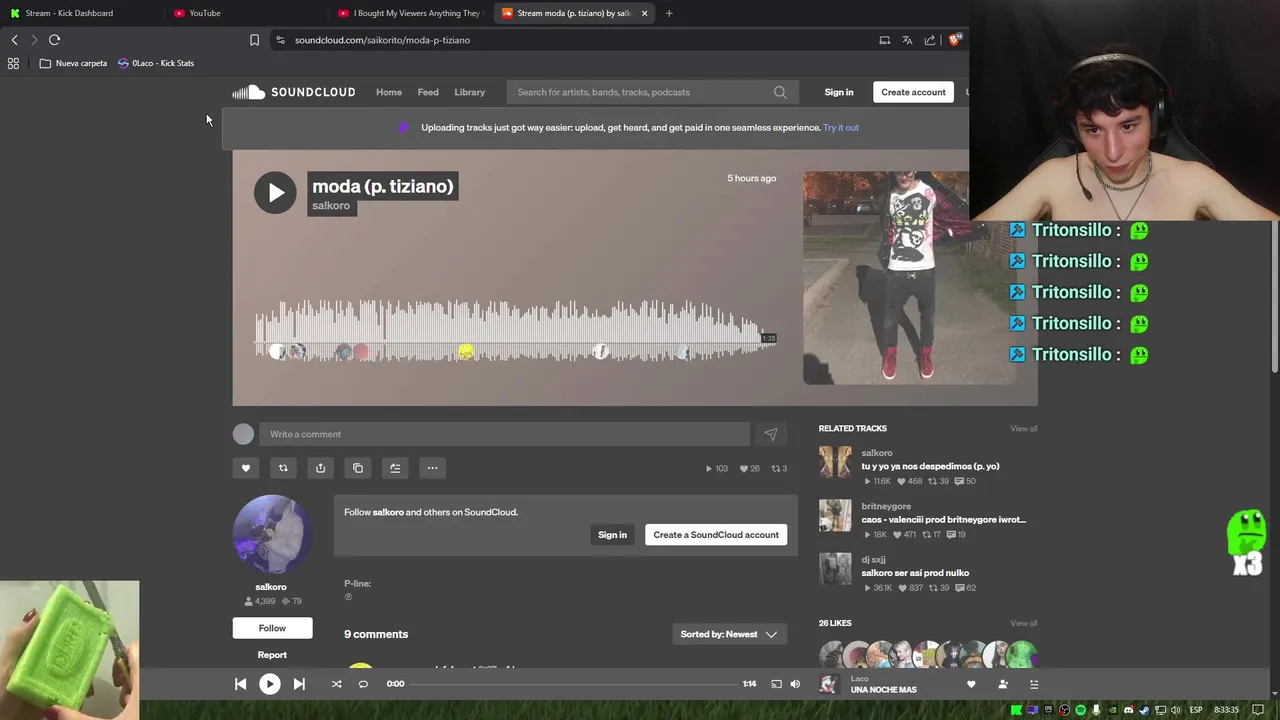Like the track with the heart icon
1280x720 pixels.
[246, 468]
